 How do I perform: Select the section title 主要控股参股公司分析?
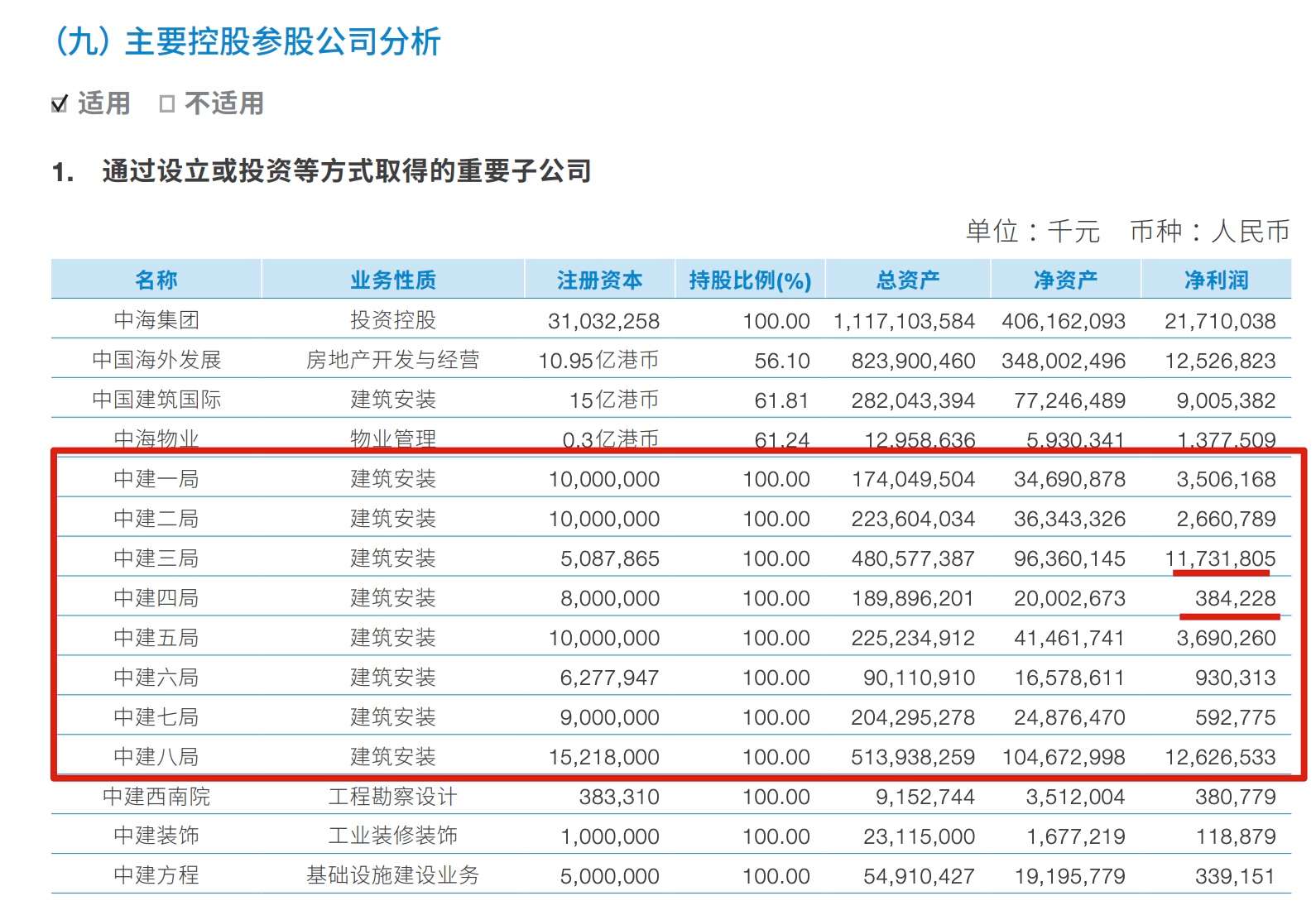coord(283,41)
